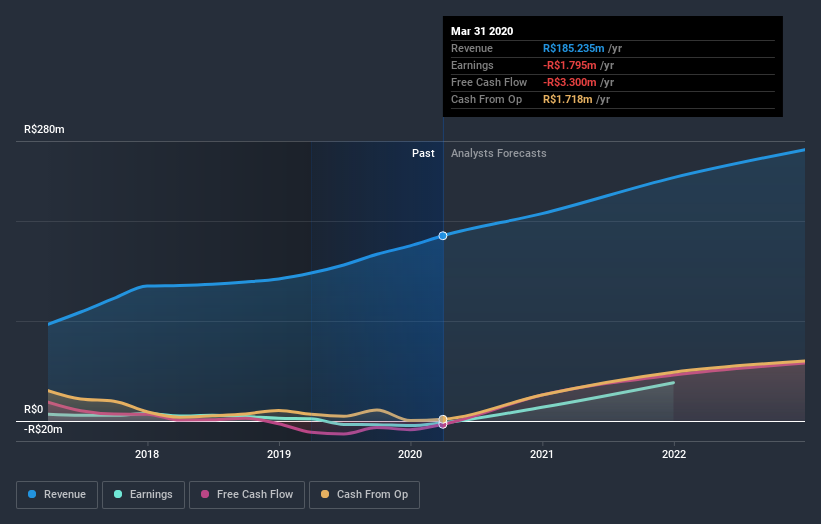Click the -R$20m y-axis label
This screenshot has height=524, width=821.
(x=43, y=429)
